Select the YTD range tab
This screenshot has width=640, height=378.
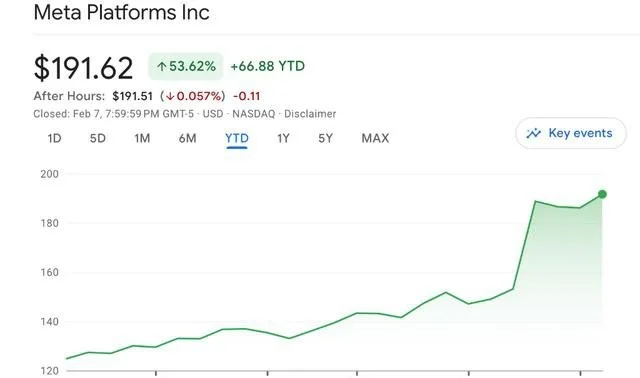pos(237,138)
